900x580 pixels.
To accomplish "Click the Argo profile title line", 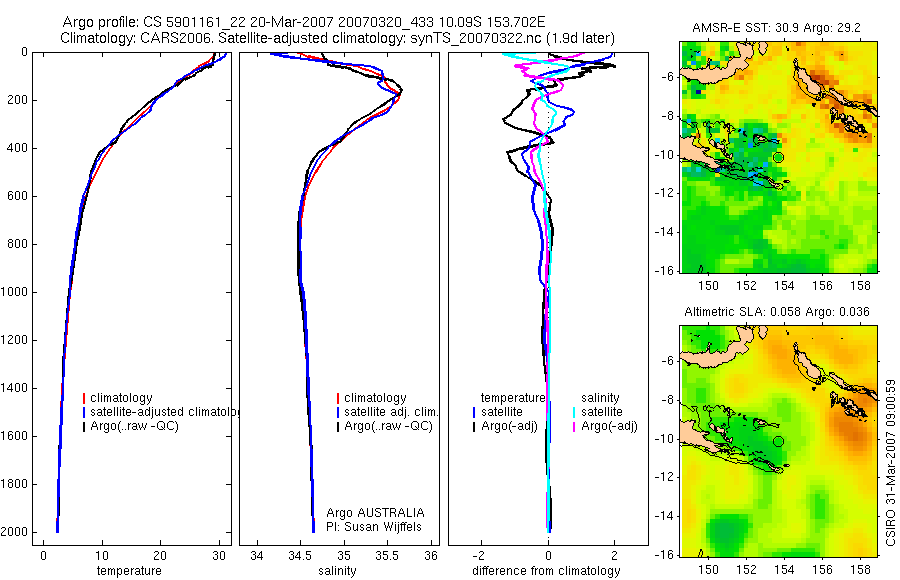I will coord(304,22).
